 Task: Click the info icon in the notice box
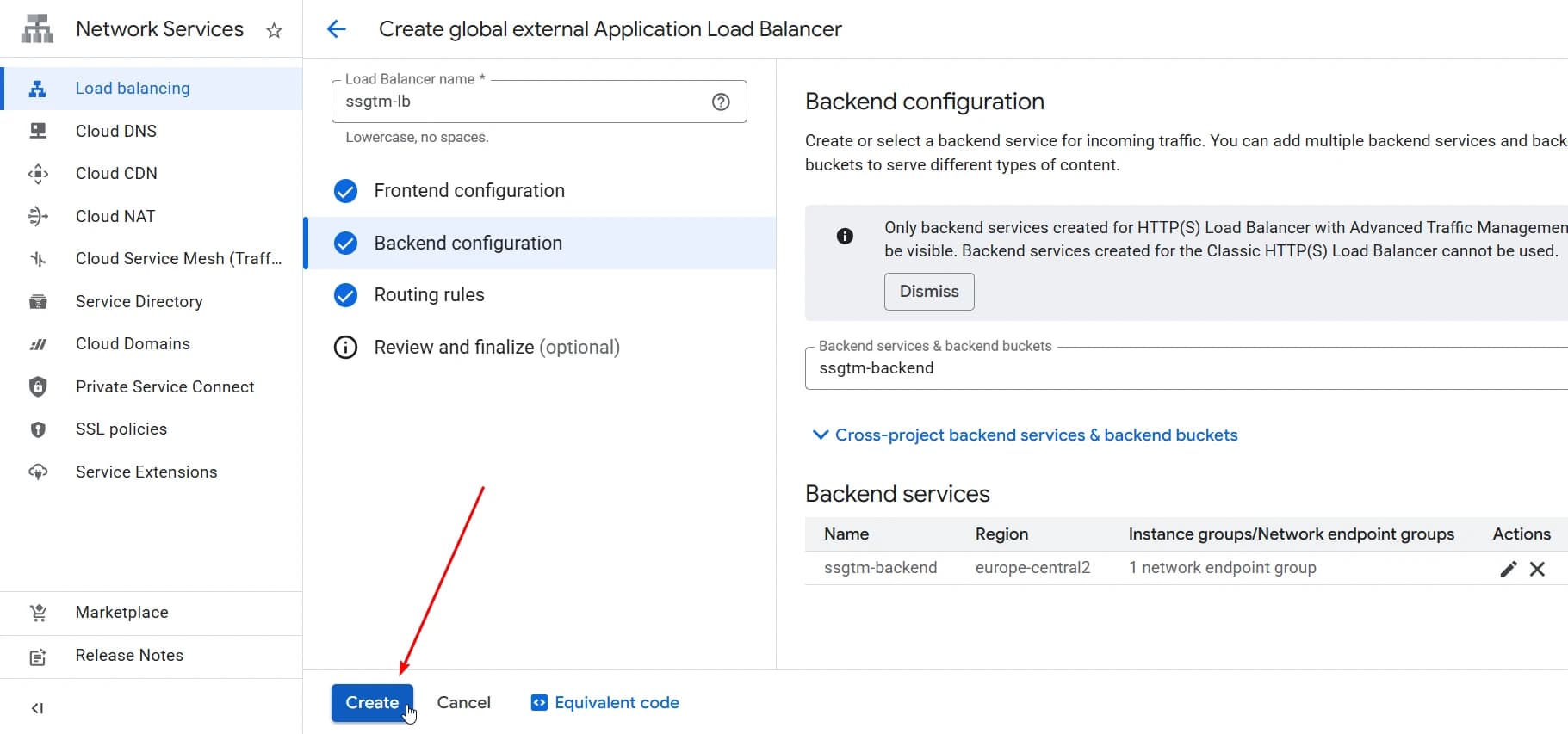pyautogui.click(x=845, y=236)
